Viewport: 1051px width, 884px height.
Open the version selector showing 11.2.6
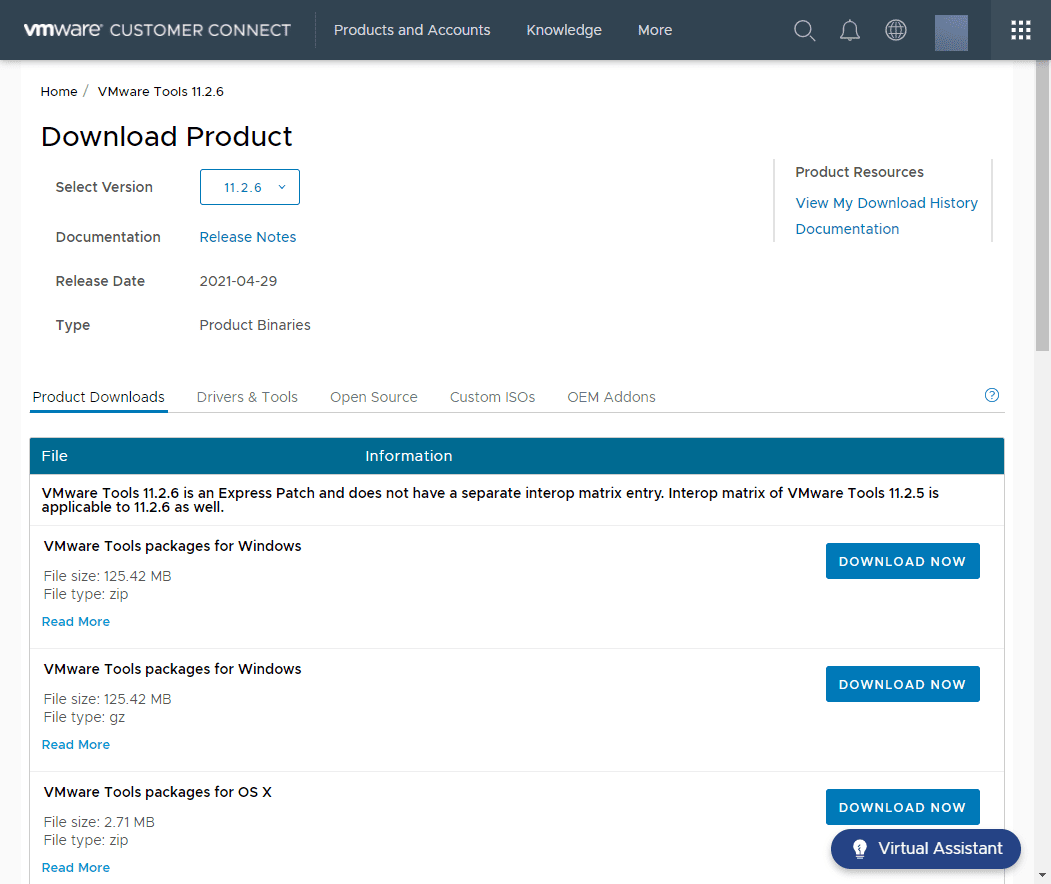(249, 187)
